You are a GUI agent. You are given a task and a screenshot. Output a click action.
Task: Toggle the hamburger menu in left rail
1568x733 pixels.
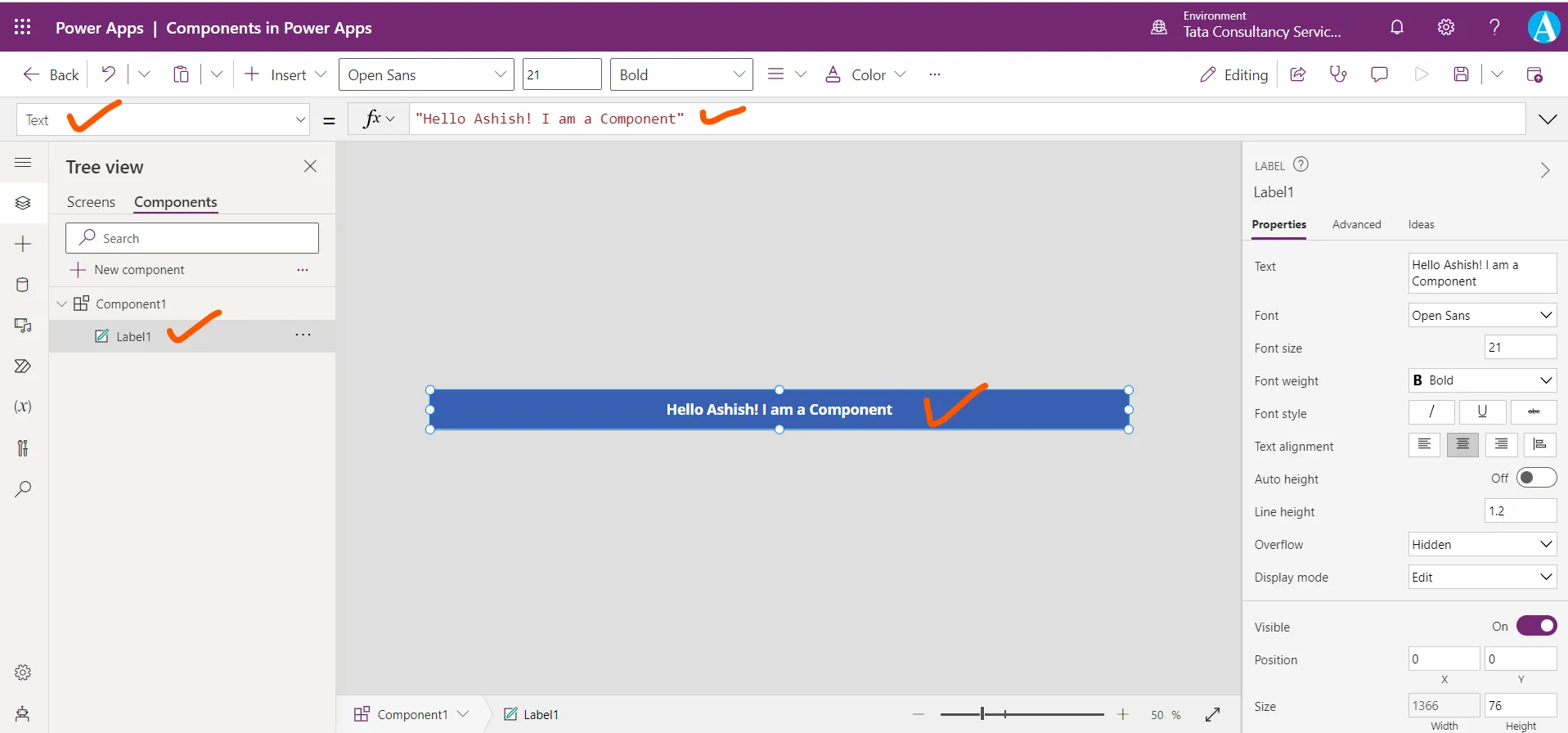[23, 162]
